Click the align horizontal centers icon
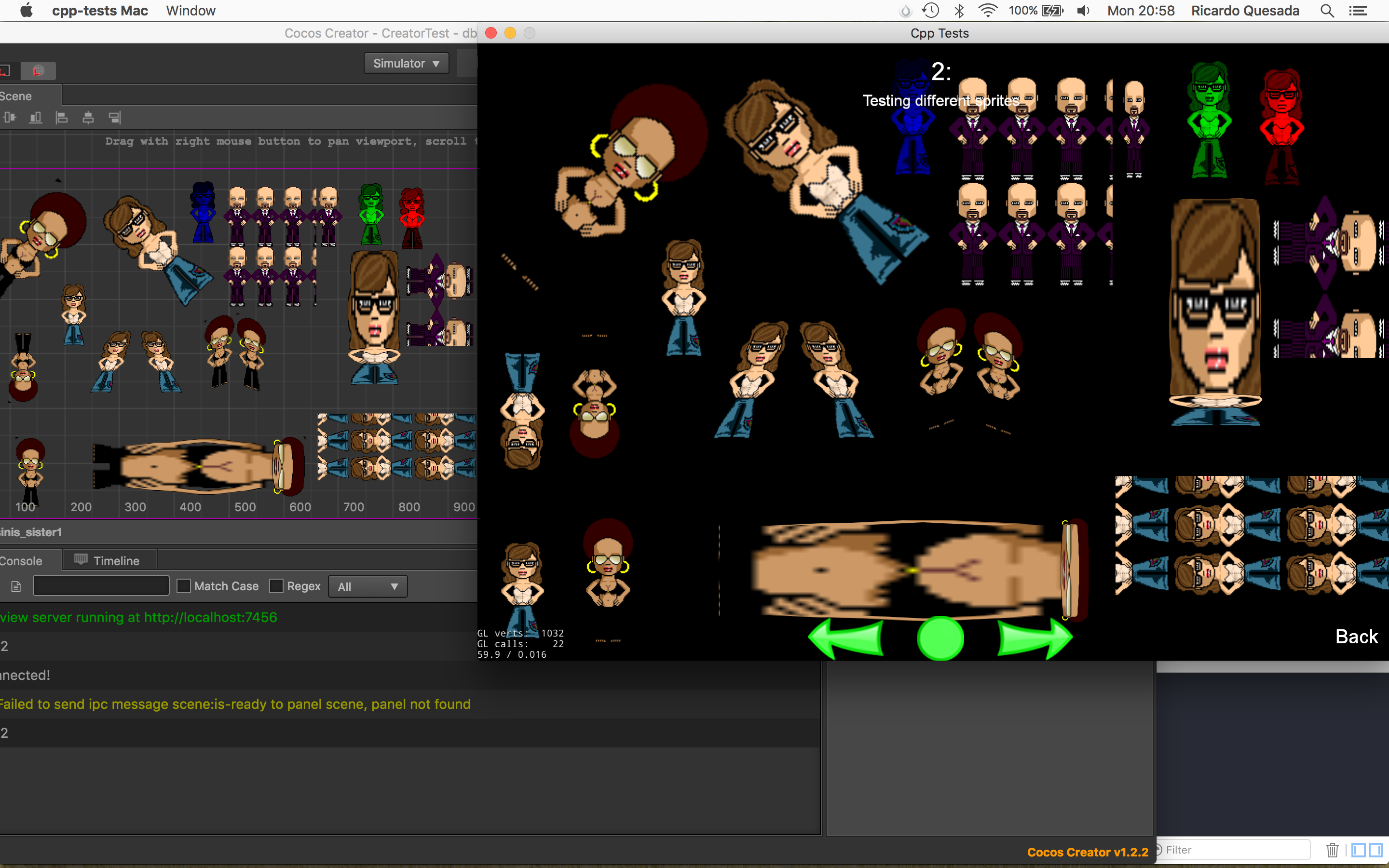1389x868 pixels. [x=88, y=118]
